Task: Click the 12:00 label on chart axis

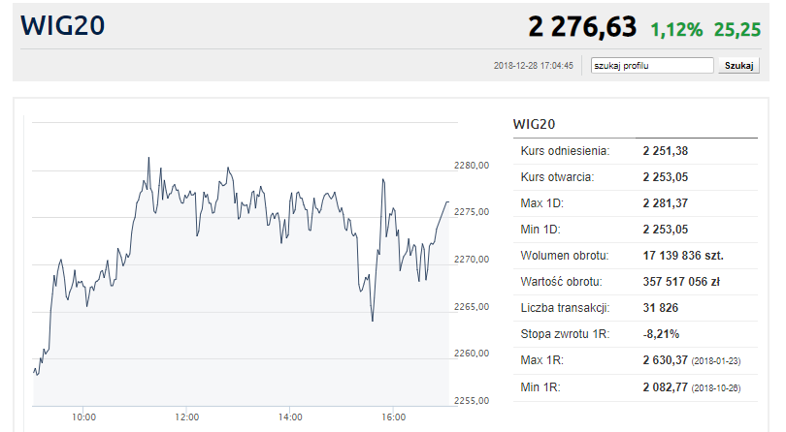Action: pyautogui.click(x=187, y=417)
